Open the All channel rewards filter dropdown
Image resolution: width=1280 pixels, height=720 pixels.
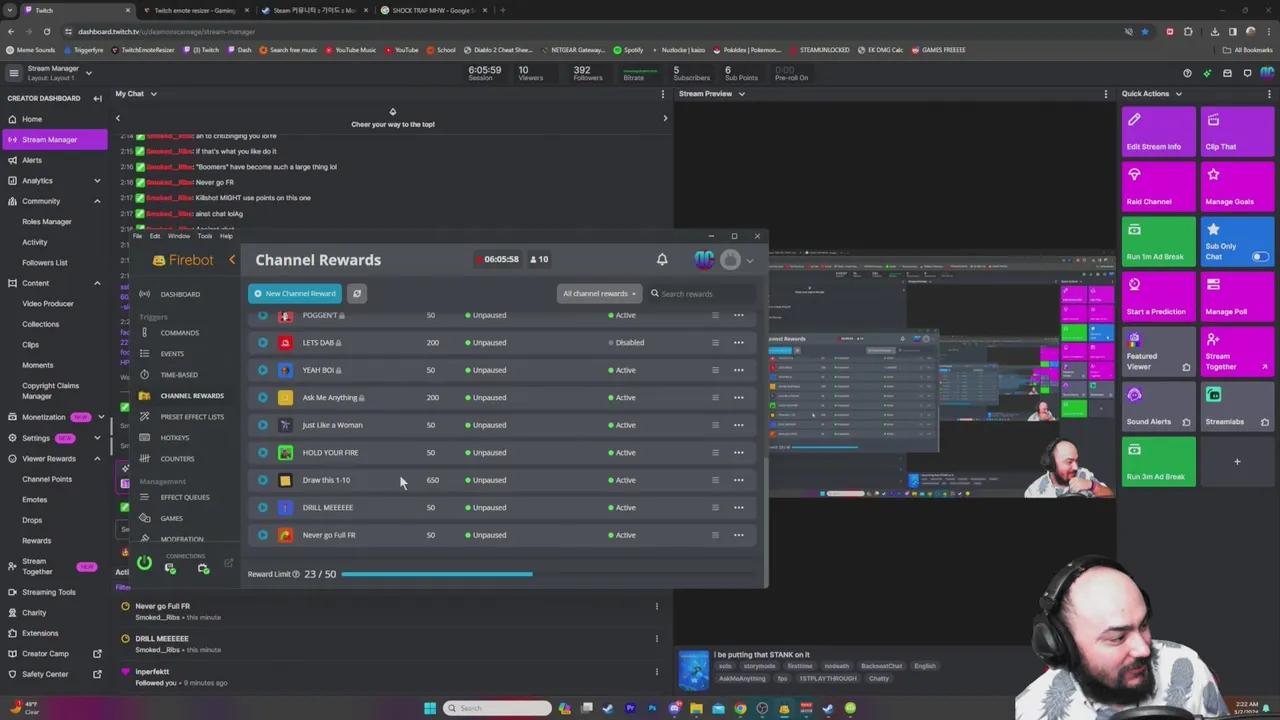pos(599,294)
